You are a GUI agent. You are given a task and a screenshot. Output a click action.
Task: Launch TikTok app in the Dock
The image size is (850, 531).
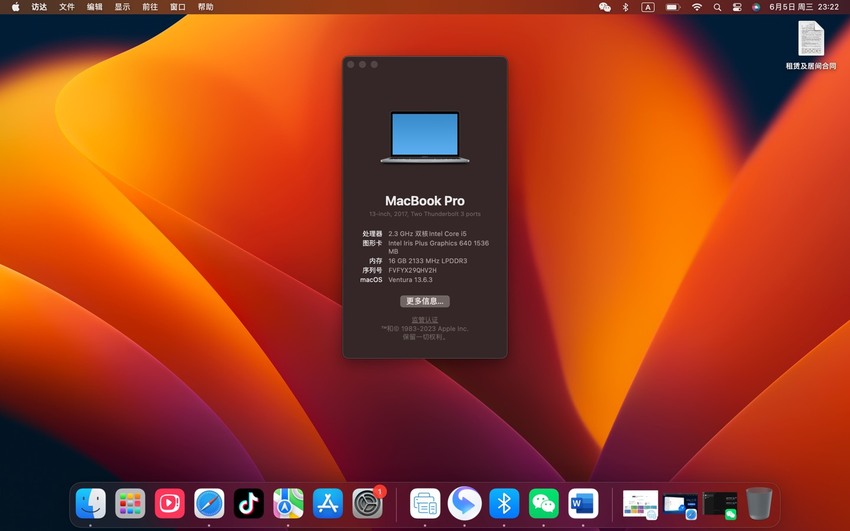pyautogui.click(x=249, y=503)
